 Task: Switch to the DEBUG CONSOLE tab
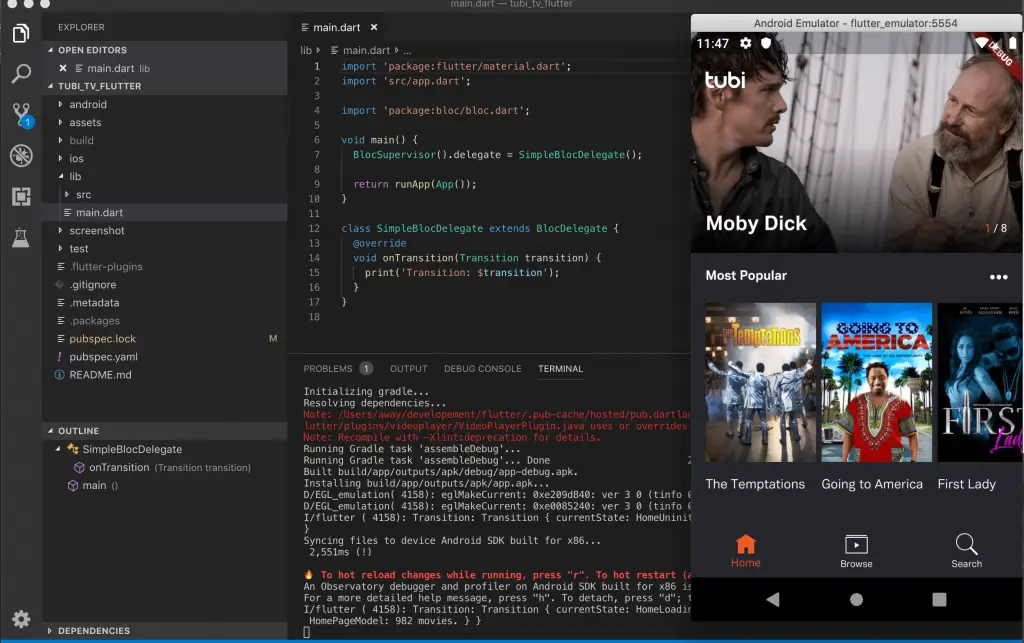(482, 369)
